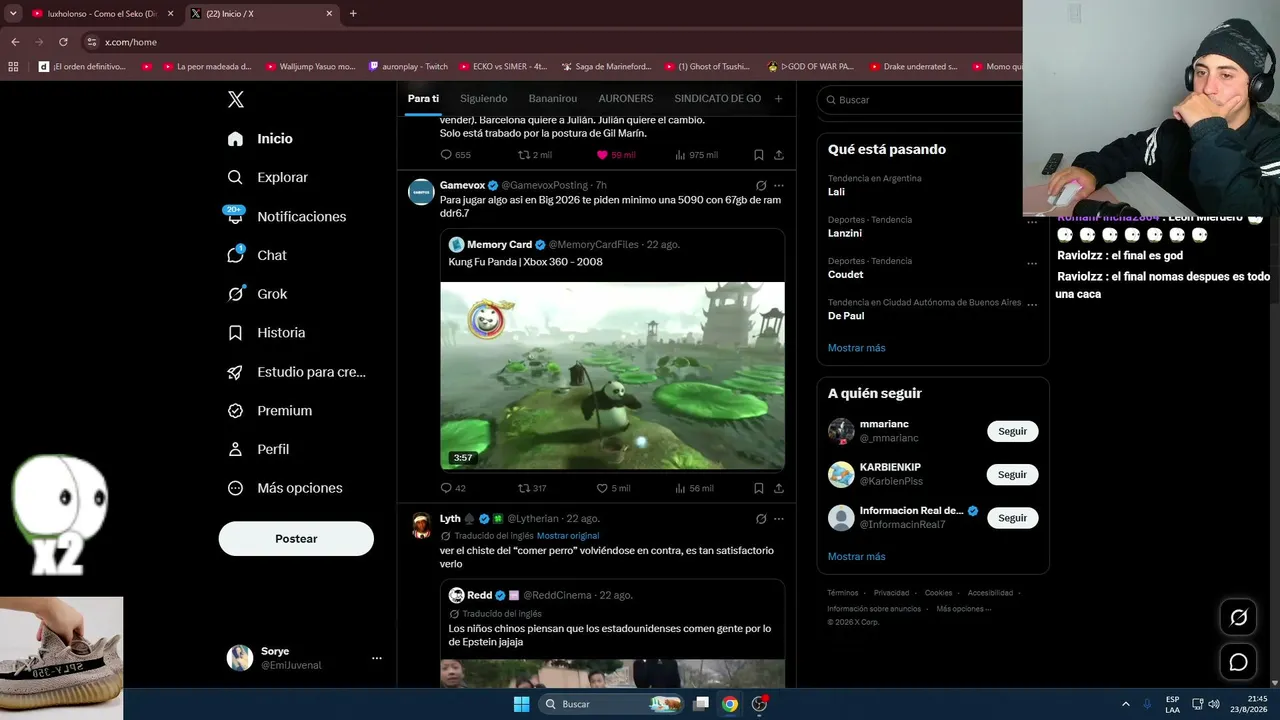Open more menu for the Lanzini trend
Viewport: 1280px width, 720px height.
[1032, 223]
